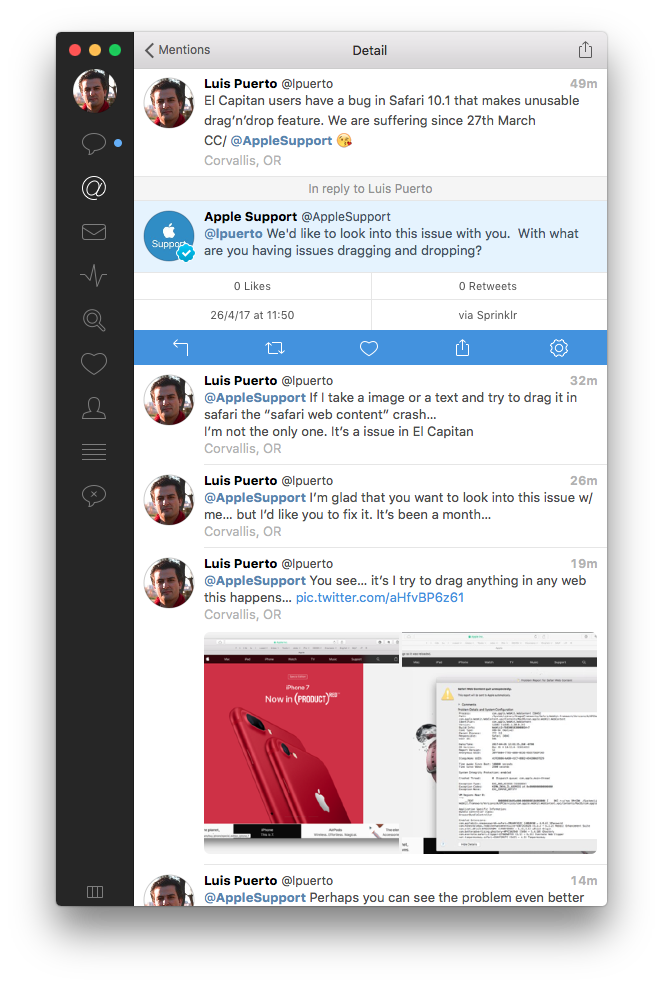Viewport: 663px width, 986px height.
Task: Click @AppleSupport mention in 32m tweet
Action: (255, 397)
